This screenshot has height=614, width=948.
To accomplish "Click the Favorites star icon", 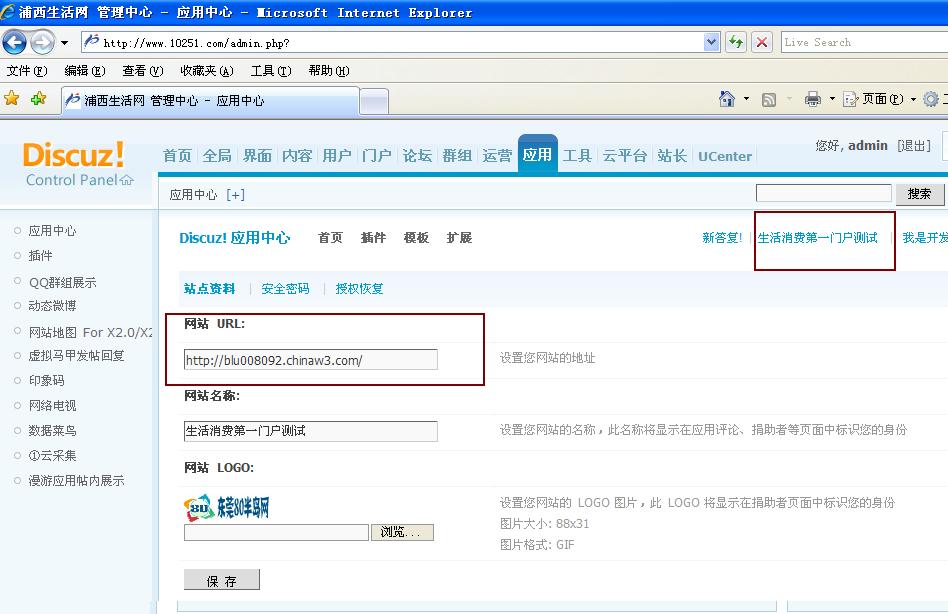I will point(11,99).
